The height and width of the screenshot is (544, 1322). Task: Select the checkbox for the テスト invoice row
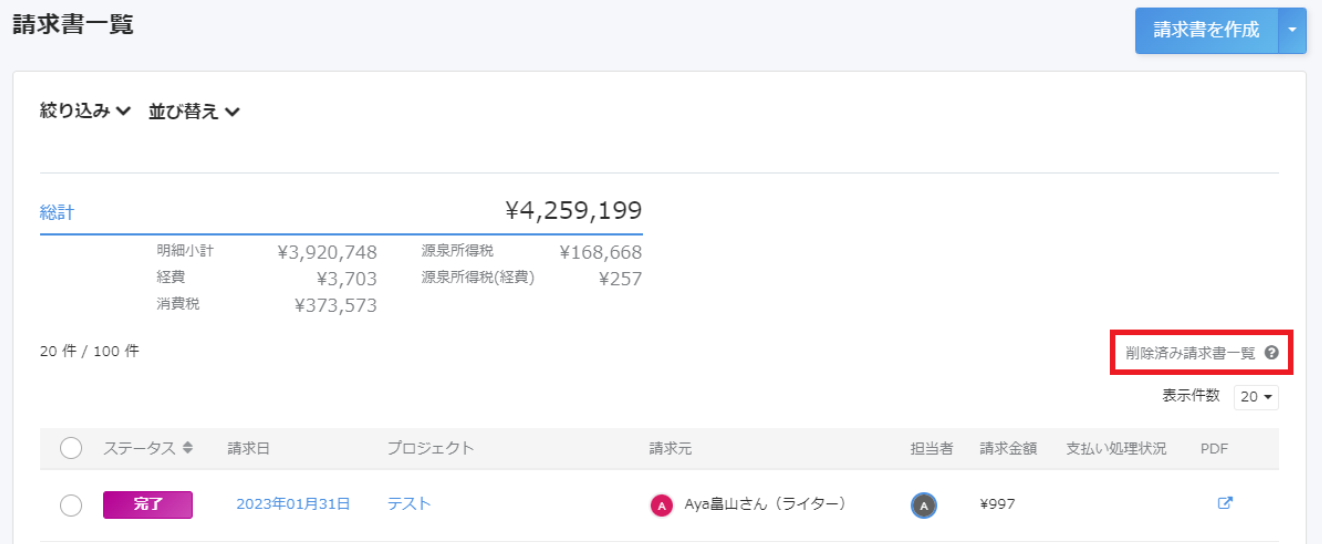click(70, 505)
